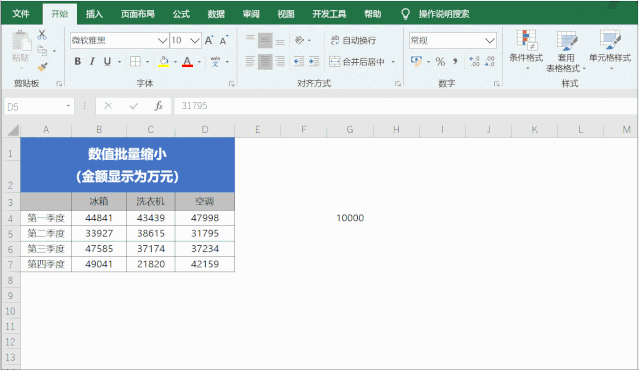Open 条件格式 conditional formatting
The height and width of the screenshot is (370, 639).
click(527, 50)
